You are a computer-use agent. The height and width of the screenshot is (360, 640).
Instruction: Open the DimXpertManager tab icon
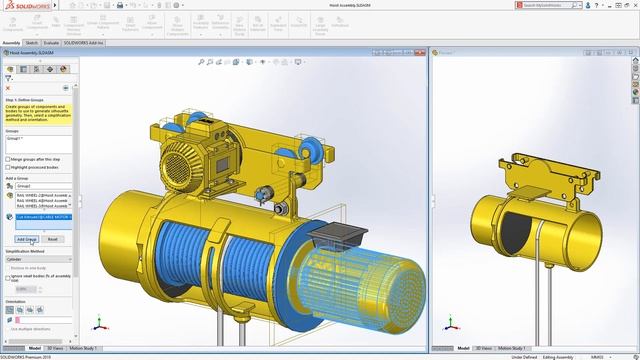50,69
